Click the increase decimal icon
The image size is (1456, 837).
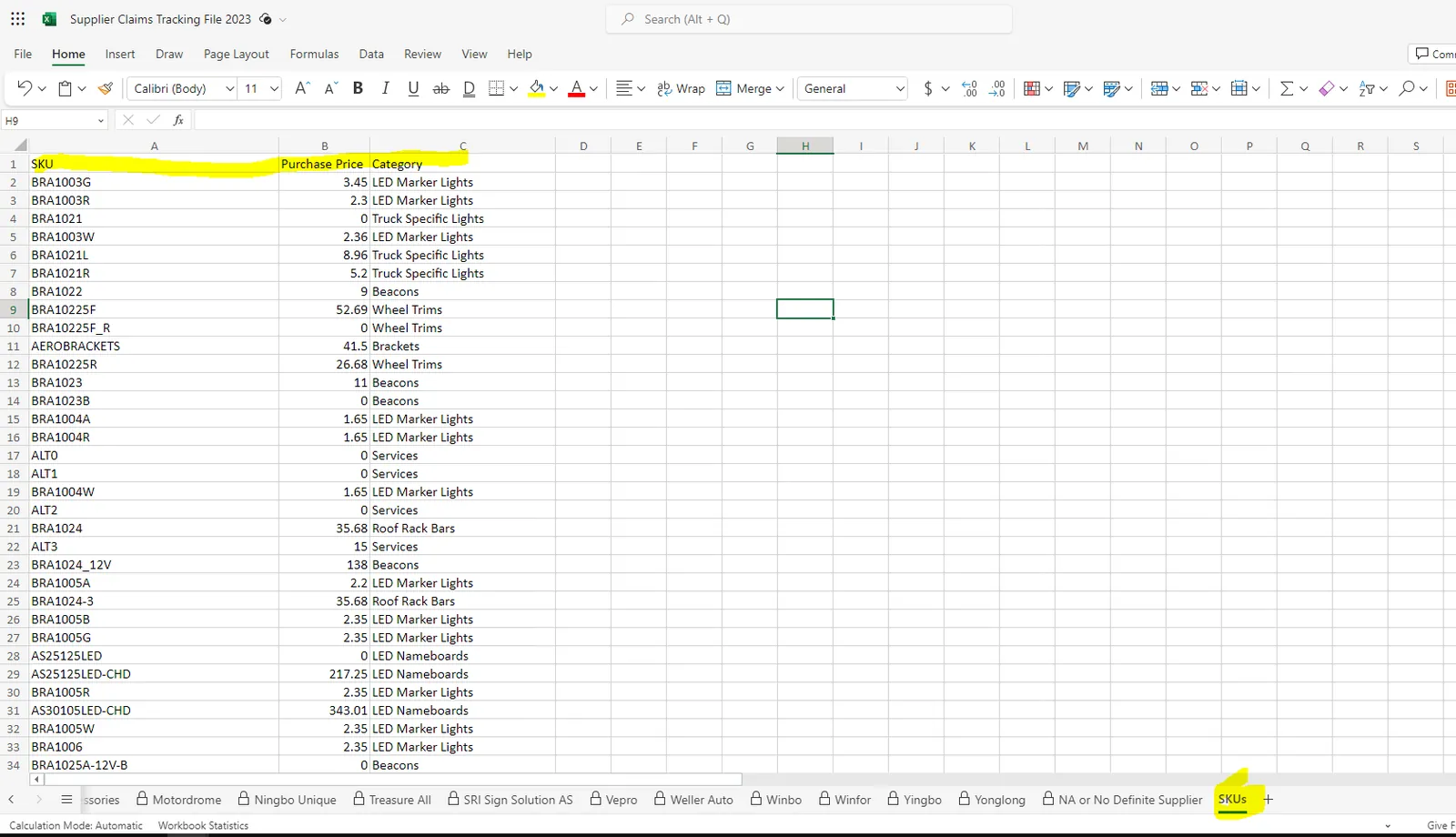coord(969,88)
